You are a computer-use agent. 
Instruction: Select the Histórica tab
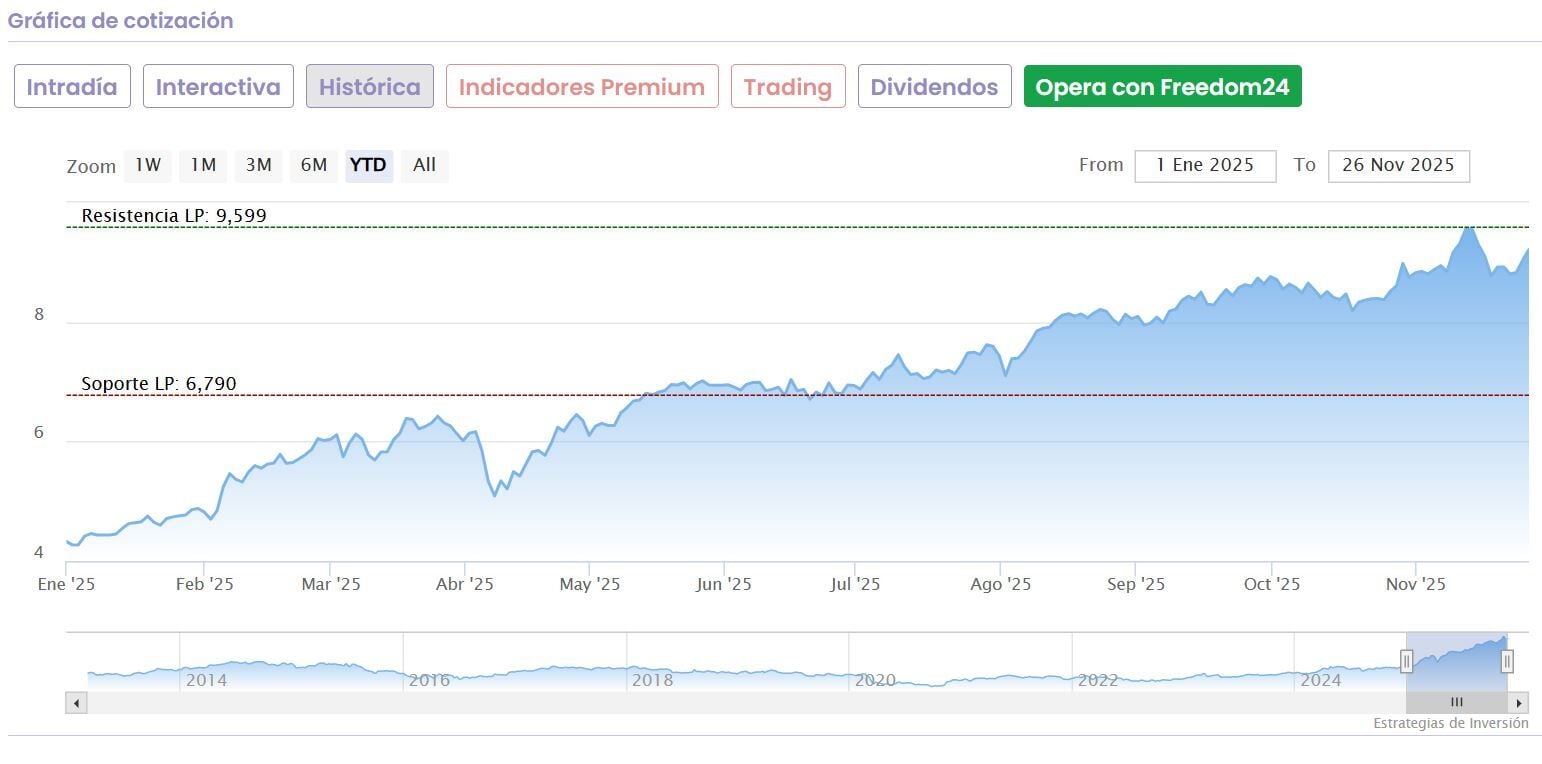(x=370, y=87)
